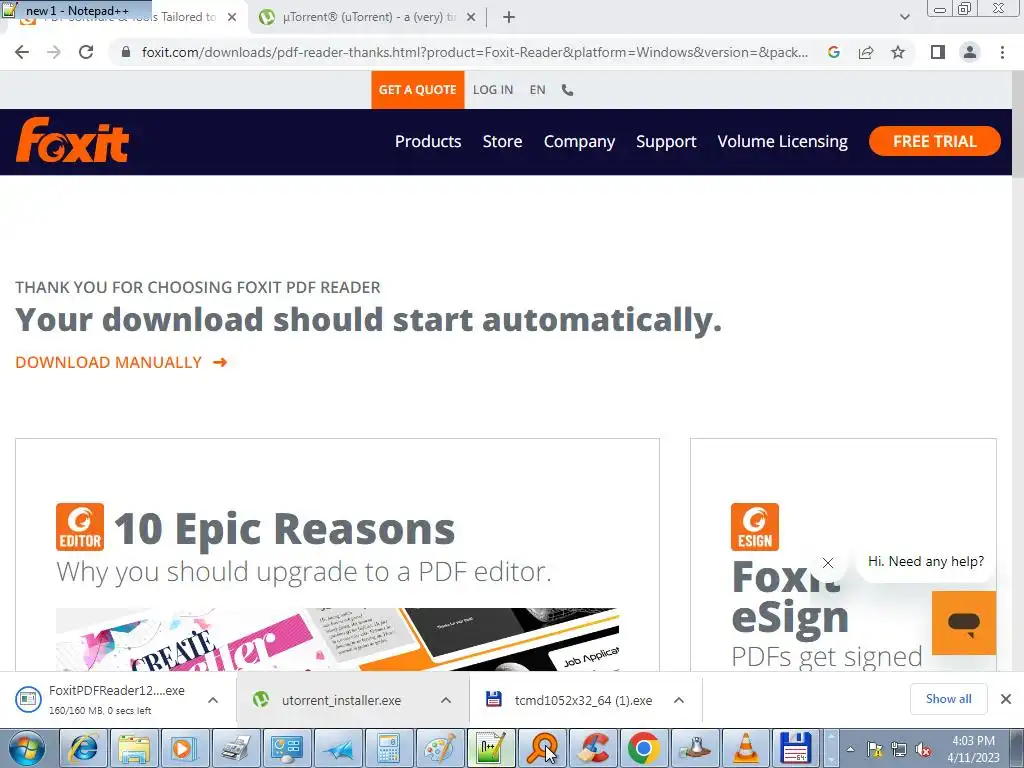Image resolution: width=1024 pixels, height=768 pixels.
Task: Click the 'Hi. Need any help?' message
Action: pyautogui.click(x=925, y=562)
